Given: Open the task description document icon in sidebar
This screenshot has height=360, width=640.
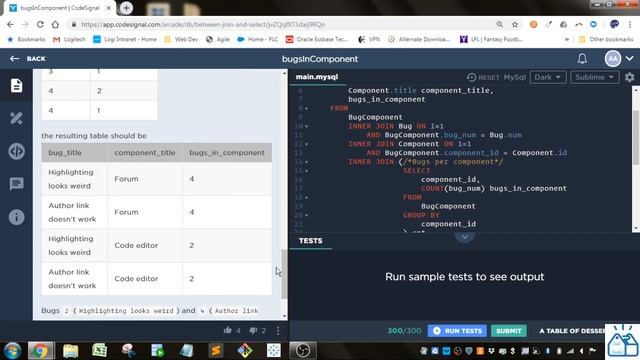Looking at the screenshot, I should point(16,85).
